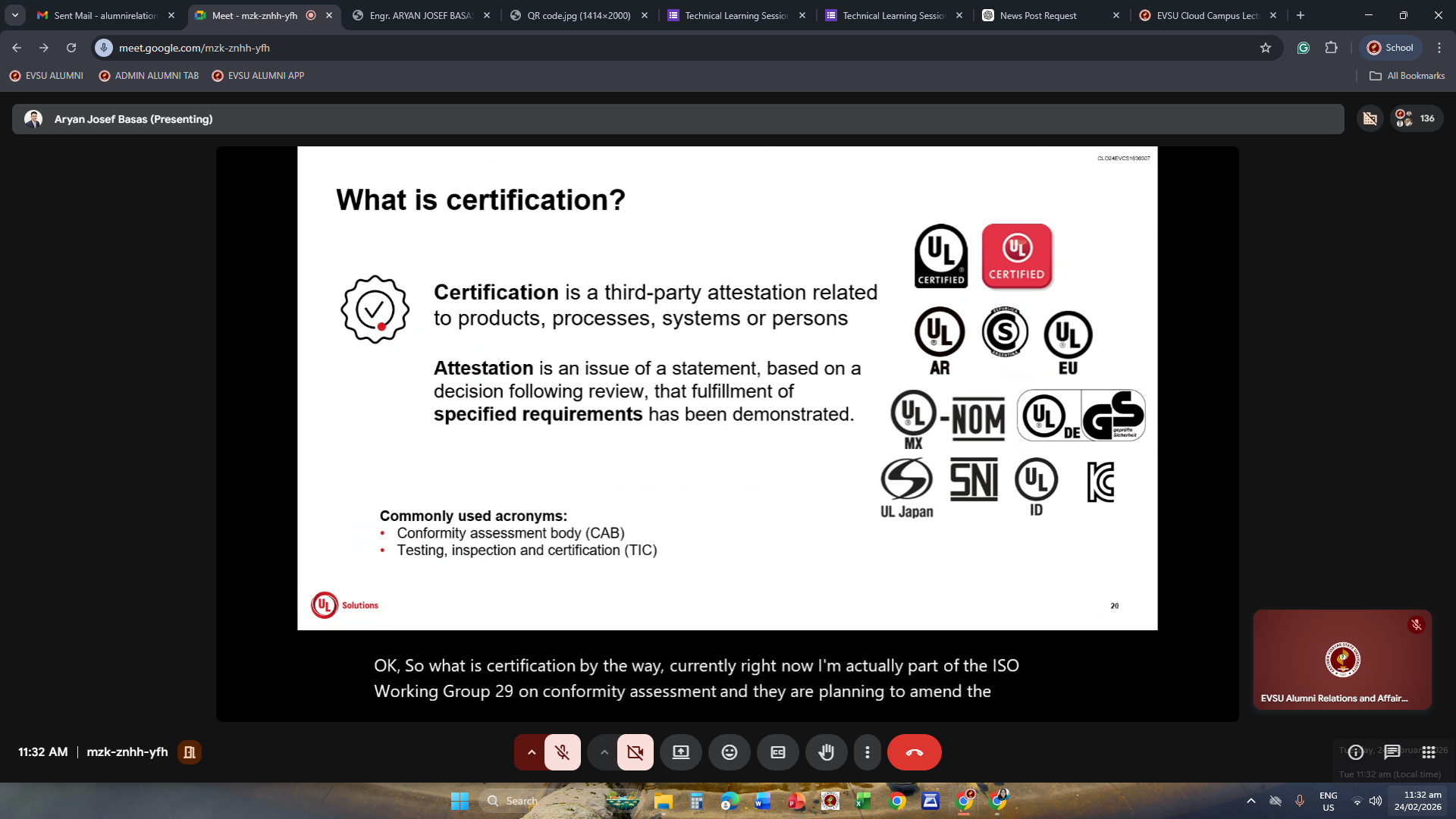Open the Send a reaction emoji button

pos(729,752)
